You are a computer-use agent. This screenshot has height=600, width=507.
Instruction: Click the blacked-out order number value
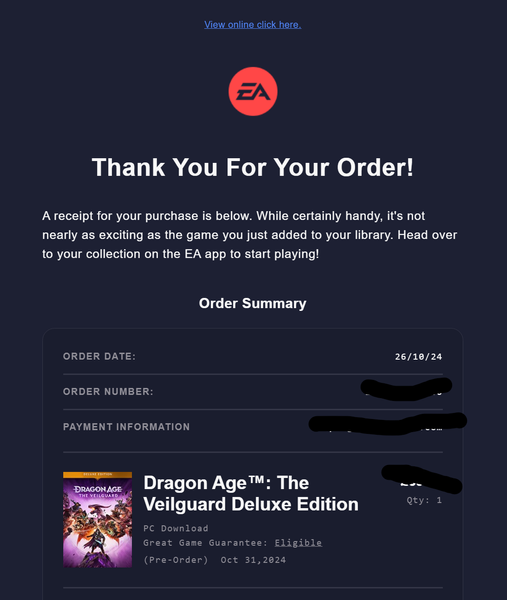(406, 389)
